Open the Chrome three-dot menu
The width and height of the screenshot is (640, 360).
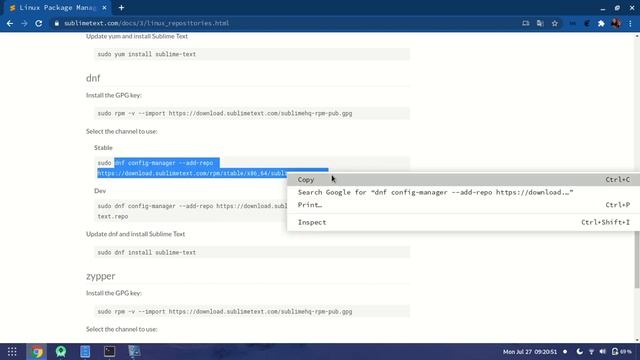631,24
